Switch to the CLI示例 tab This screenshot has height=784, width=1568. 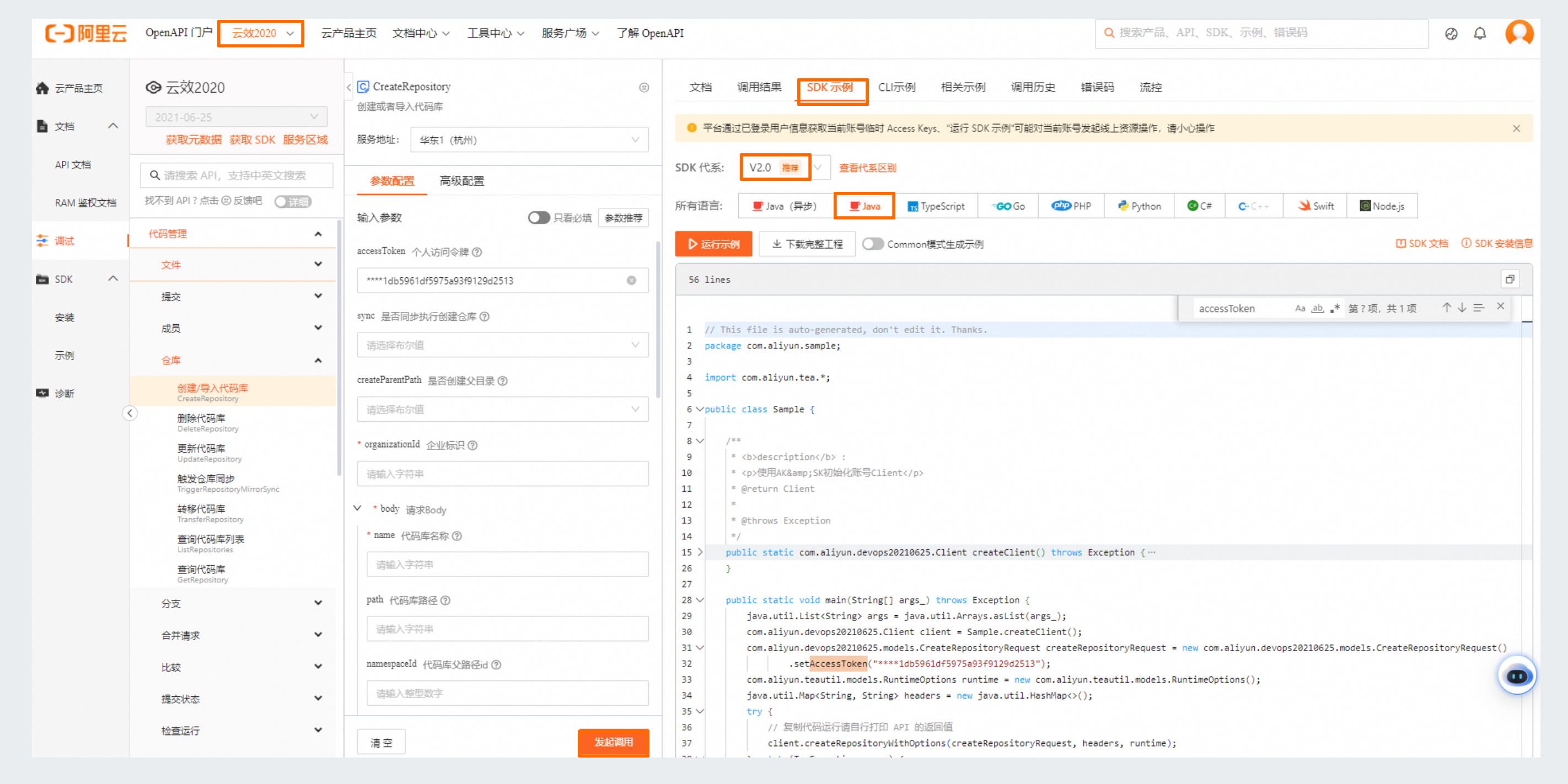pyautogui.click(x=896, y=88)
